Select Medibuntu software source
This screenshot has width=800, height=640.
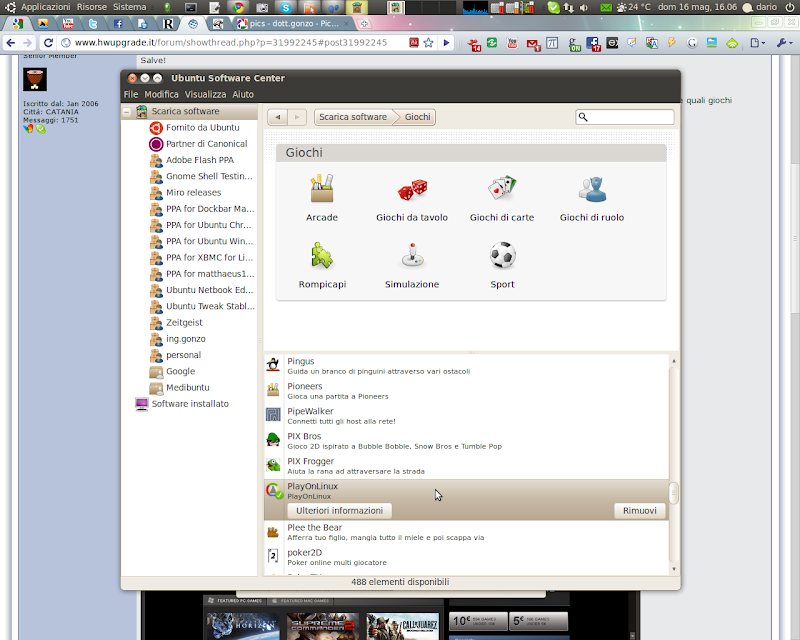pos(180,387)
